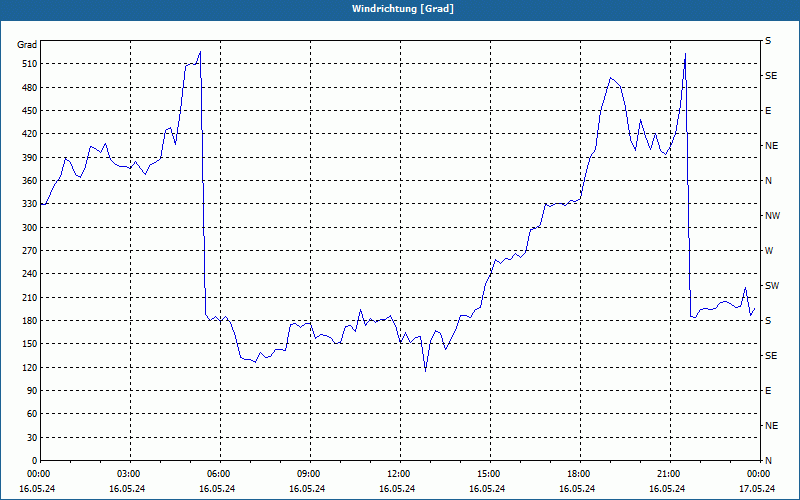Viewport: 800px width, 500px height.
Task: Click the line's sharp peak just before 06:00
Action: (x=200, y=52)
